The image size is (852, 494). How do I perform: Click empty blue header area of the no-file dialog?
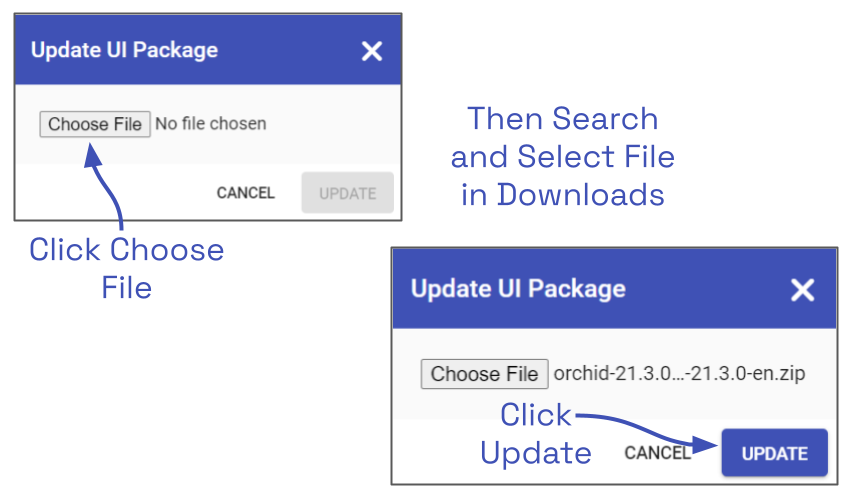[x=290, y=50]
